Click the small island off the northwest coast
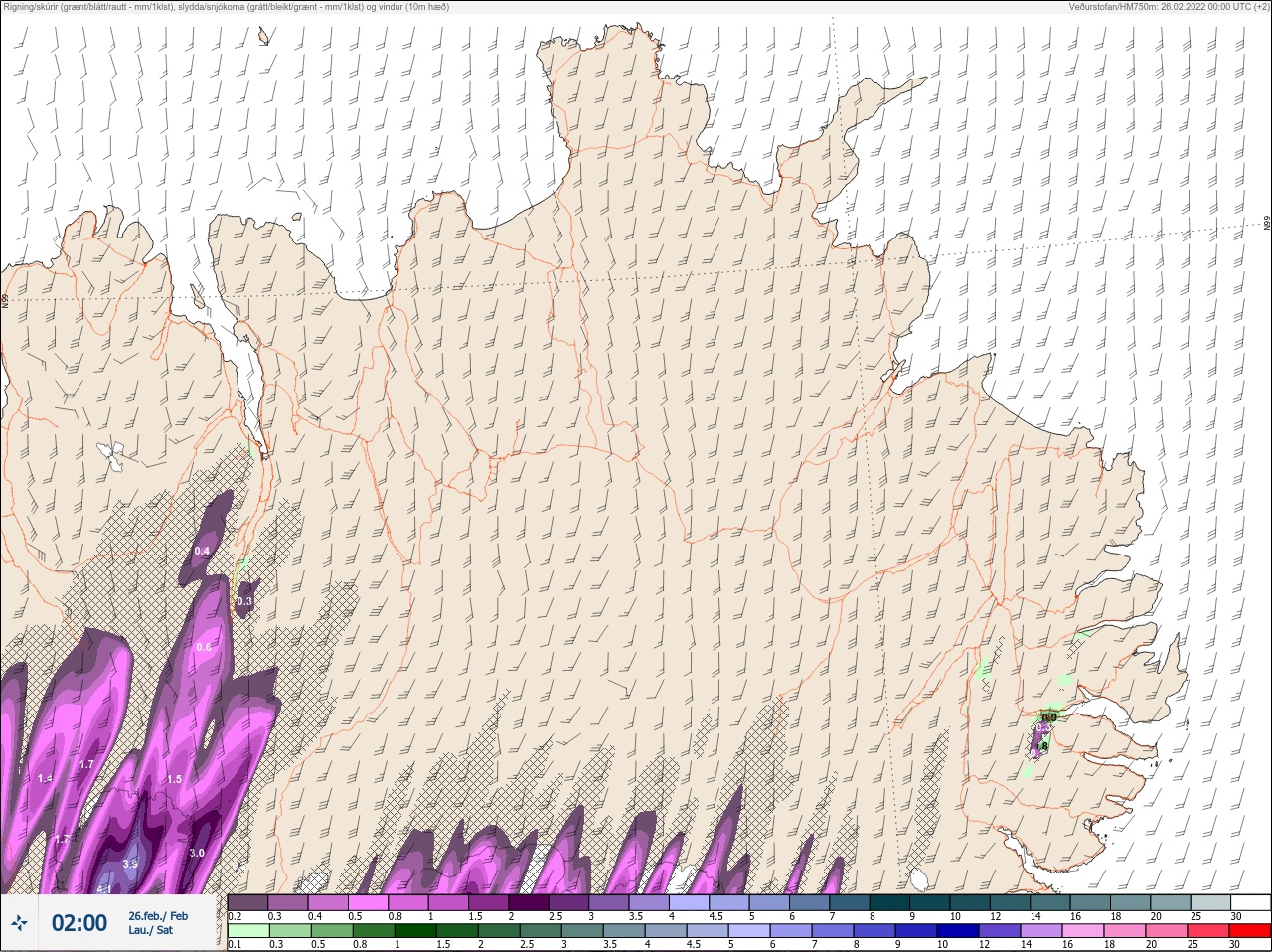The height and width of the screenshot is (952, 1272). pyautogui.click(x=263, y=36)
